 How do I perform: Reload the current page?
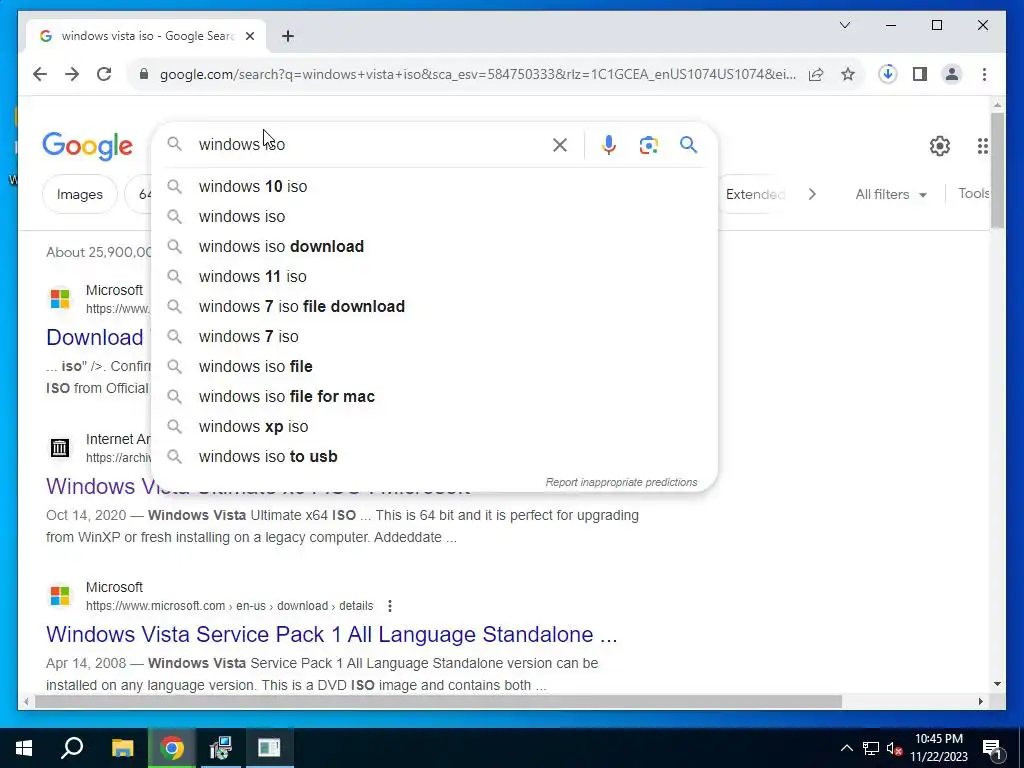(104, 74)
